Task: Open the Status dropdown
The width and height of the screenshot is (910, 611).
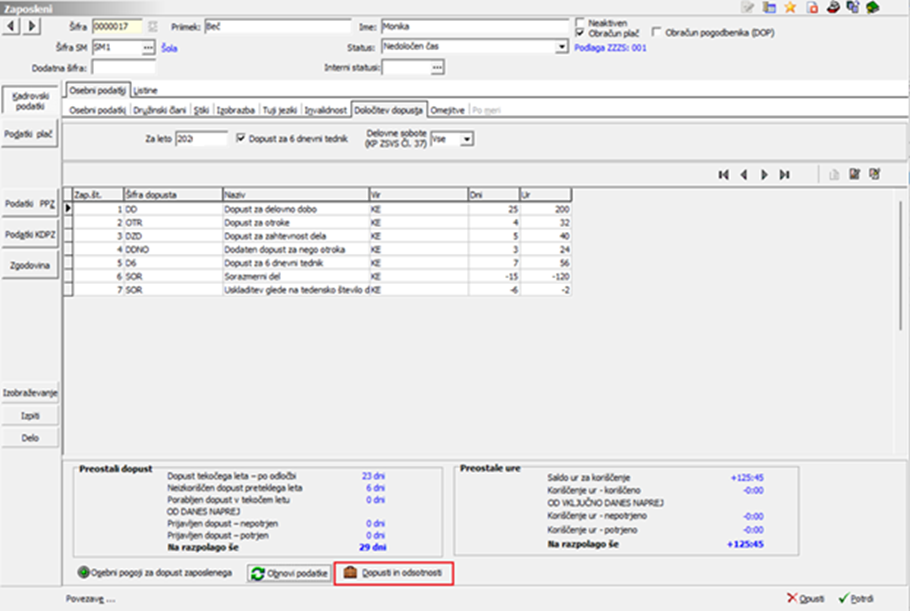Action: pos(561,47)
